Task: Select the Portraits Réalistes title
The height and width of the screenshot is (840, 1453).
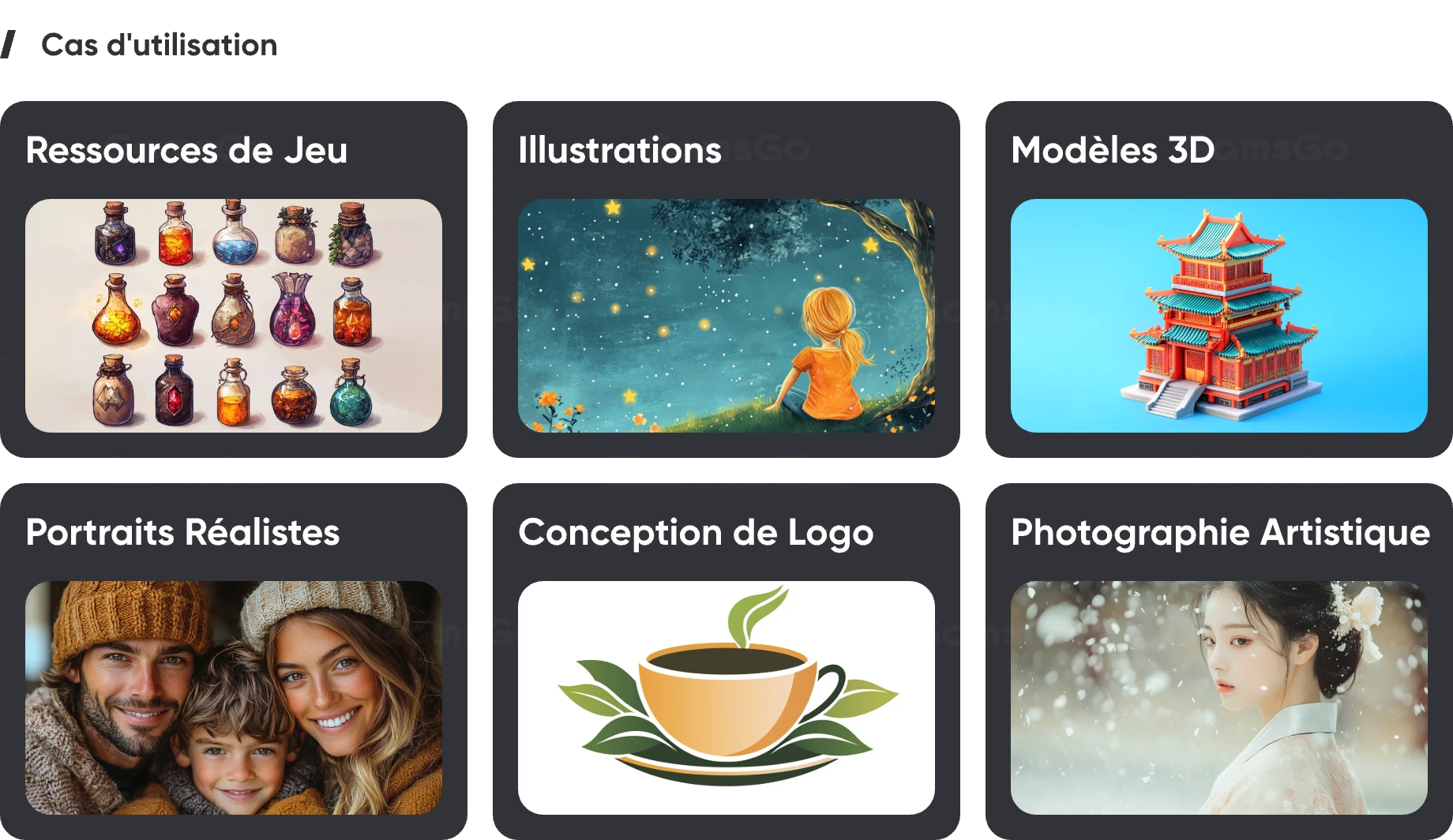Action: [x=182, y=532]
